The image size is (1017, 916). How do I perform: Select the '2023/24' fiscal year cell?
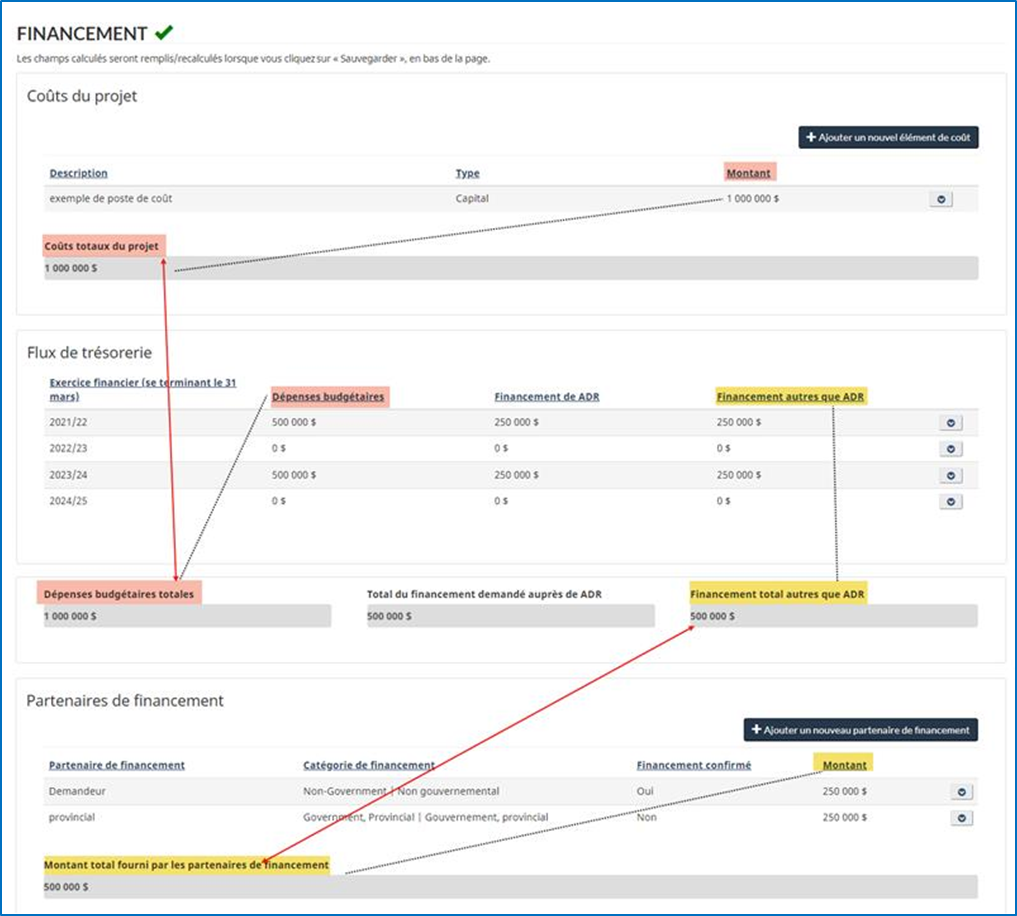68,475
